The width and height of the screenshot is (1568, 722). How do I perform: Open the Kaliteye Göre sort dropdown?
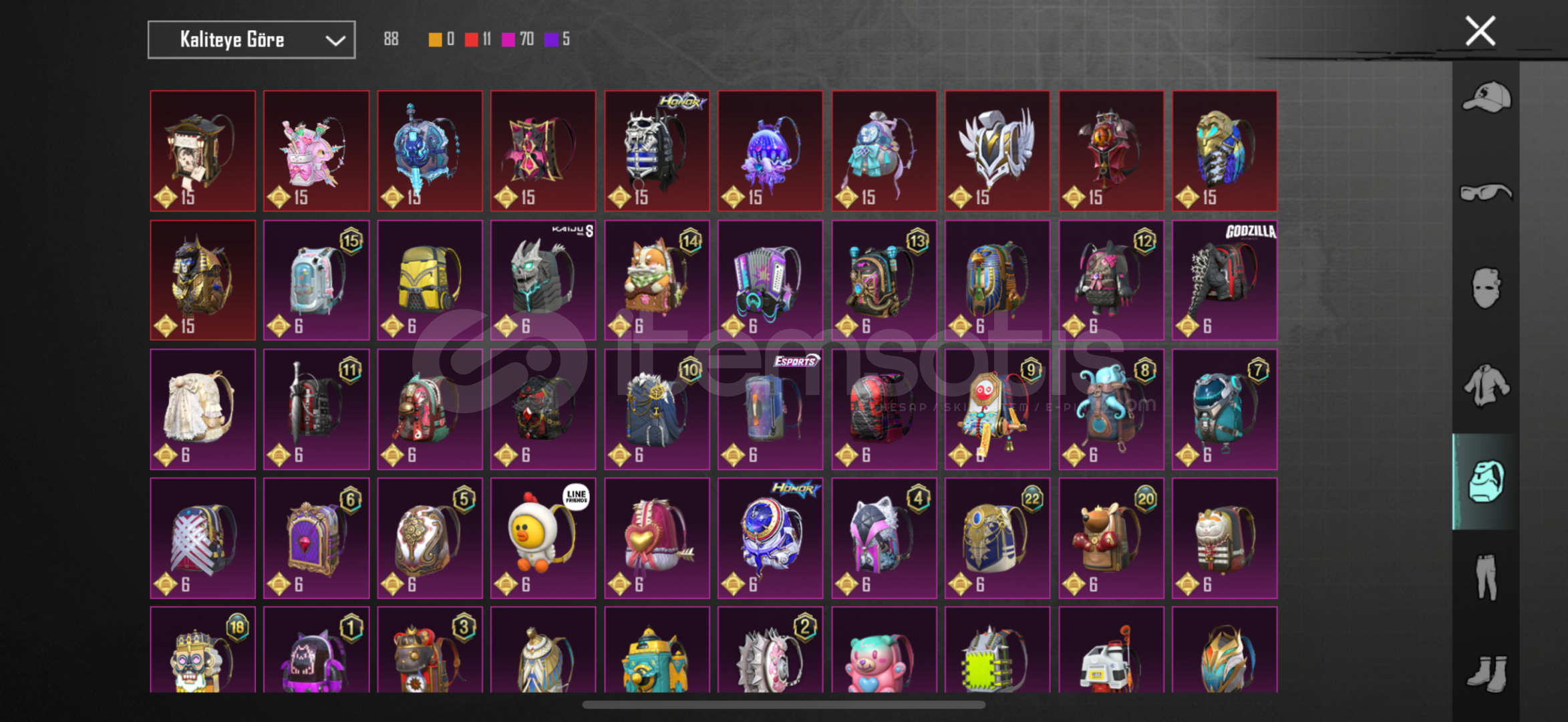point(251,40)
